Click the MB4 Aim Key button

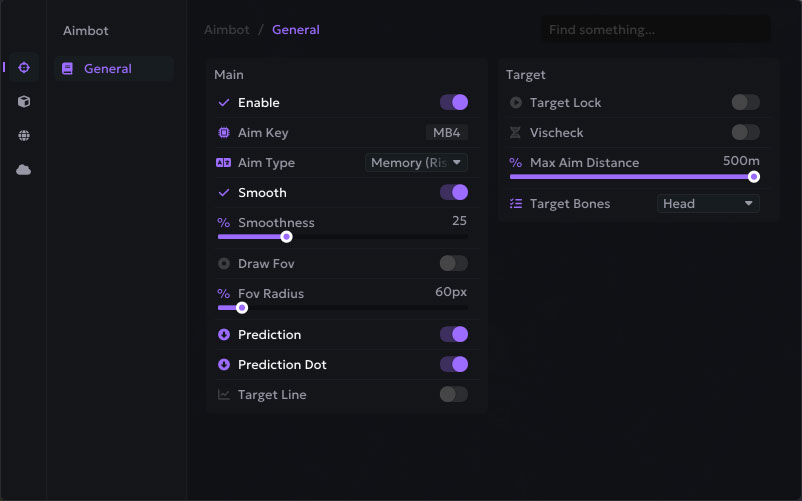447,133
